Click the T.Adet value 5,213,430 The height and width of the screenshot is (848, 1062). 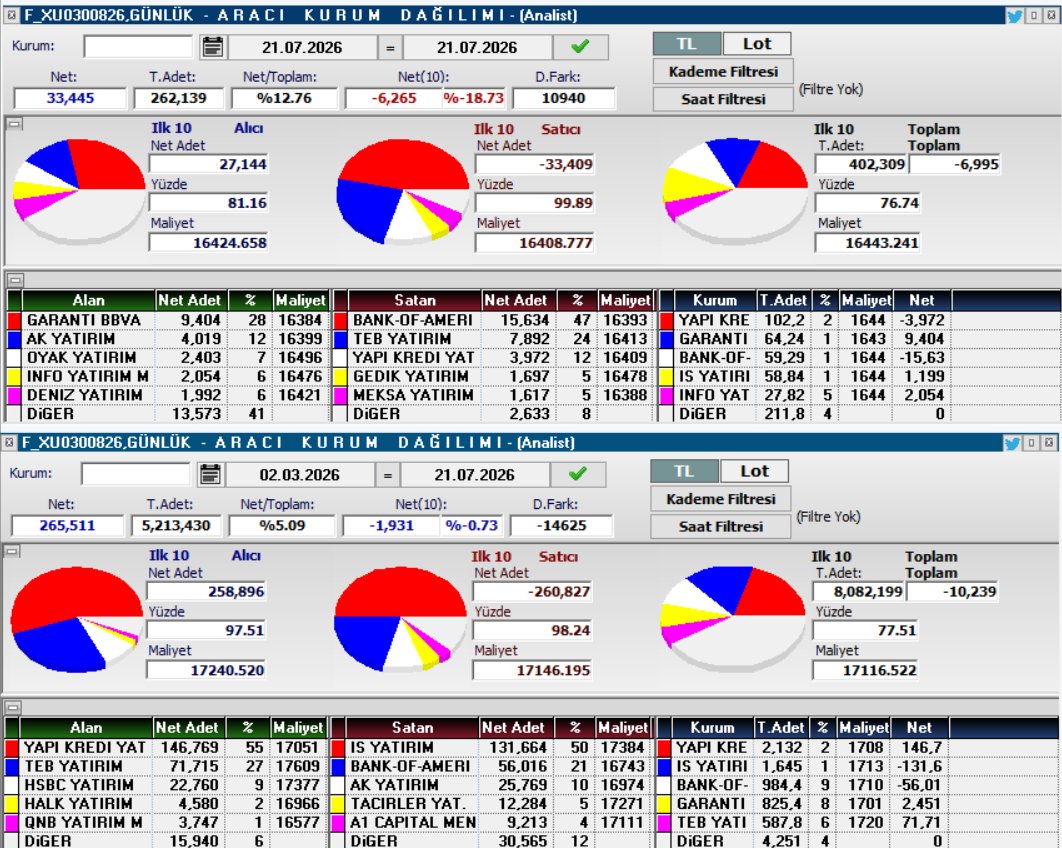tap(175, 526)
